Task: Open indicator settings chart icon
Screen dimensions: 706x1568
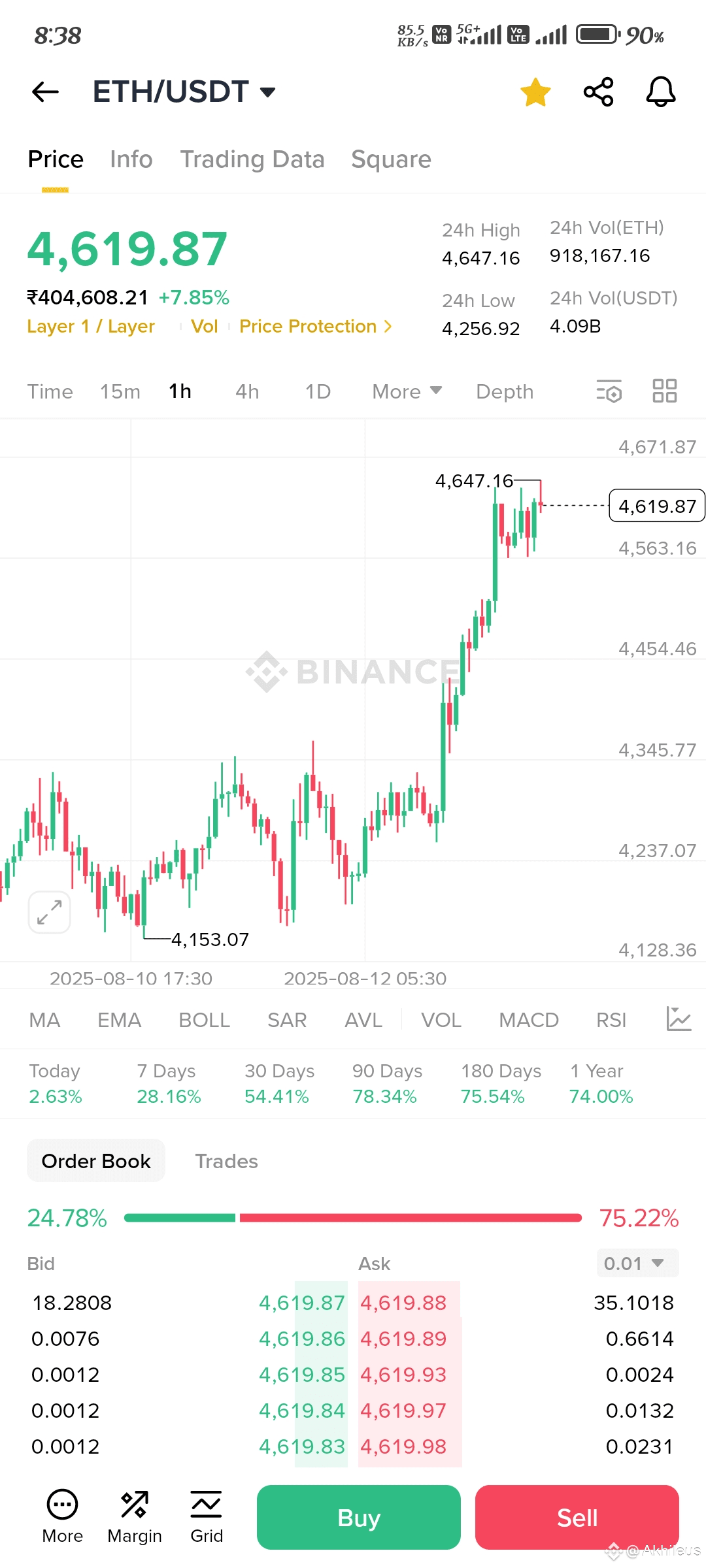Action: [678, 1019]
